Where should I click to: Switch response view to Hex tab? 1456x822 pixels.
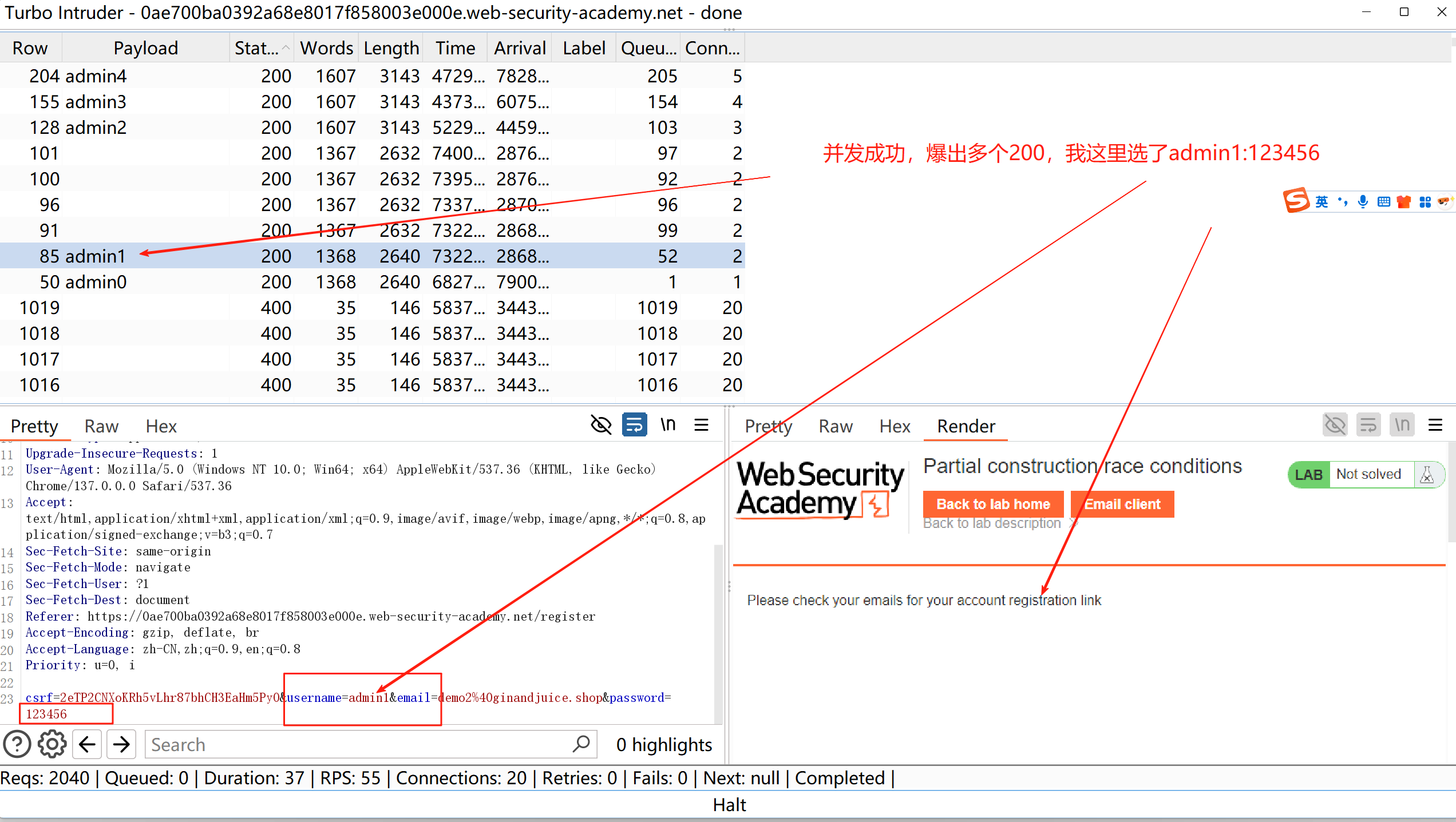895,426
